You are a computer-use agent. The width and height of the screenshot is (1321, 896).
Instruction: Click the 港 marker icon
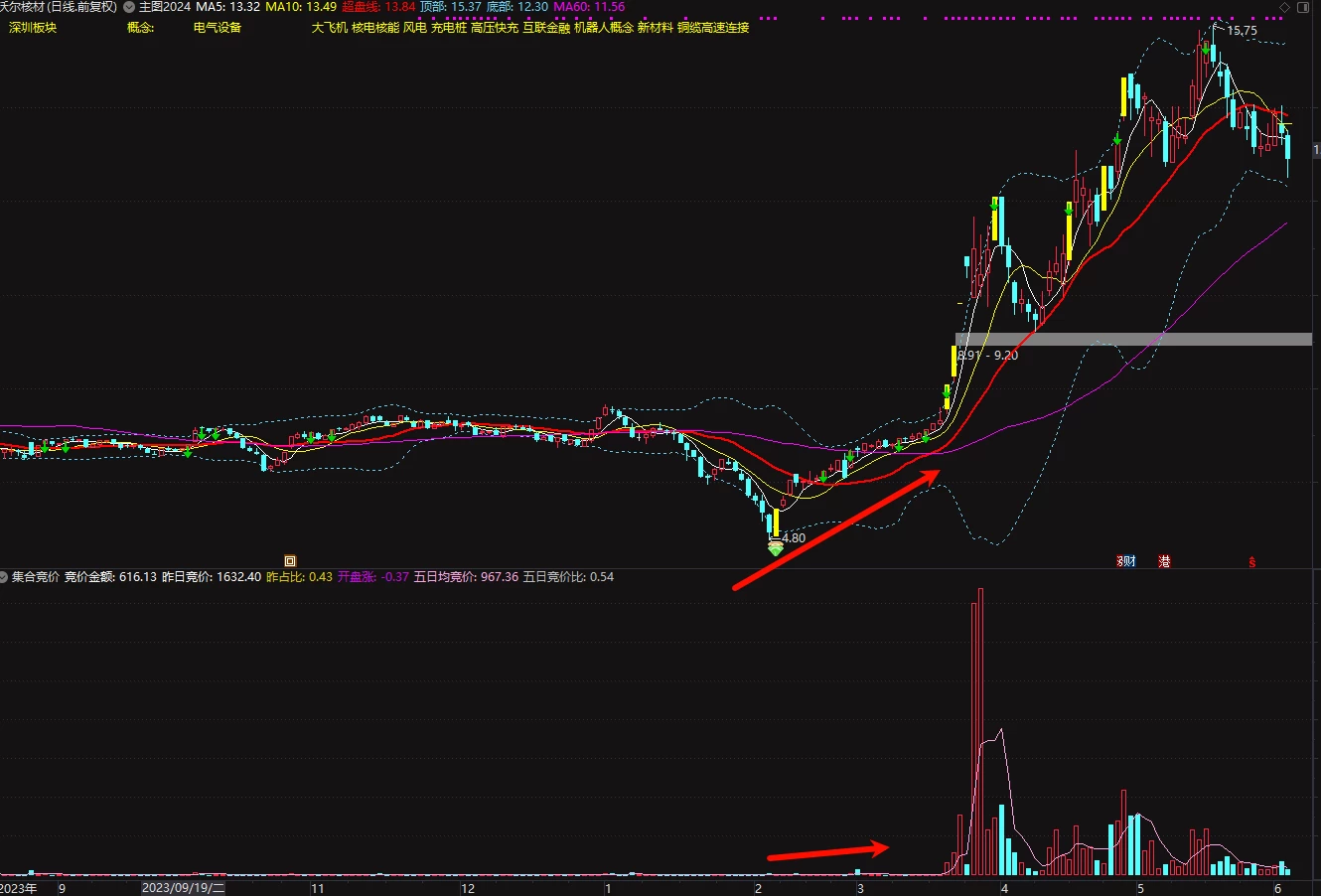tap(1164, 561)
